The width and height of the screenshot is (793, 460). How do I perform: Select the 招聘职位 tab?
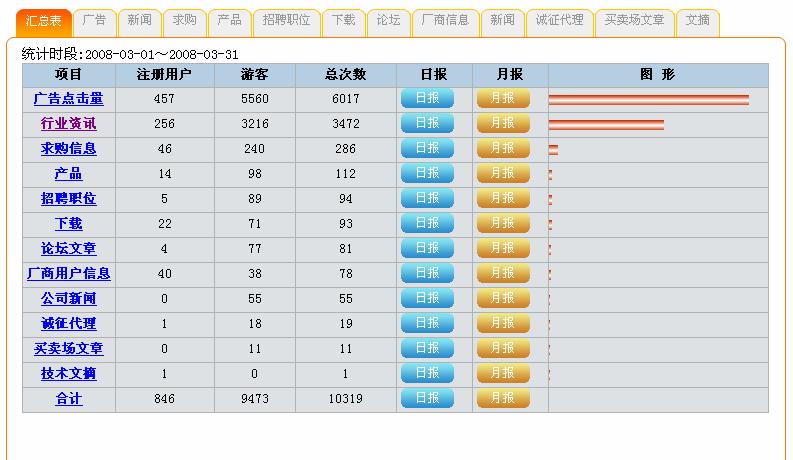point(286,20)
